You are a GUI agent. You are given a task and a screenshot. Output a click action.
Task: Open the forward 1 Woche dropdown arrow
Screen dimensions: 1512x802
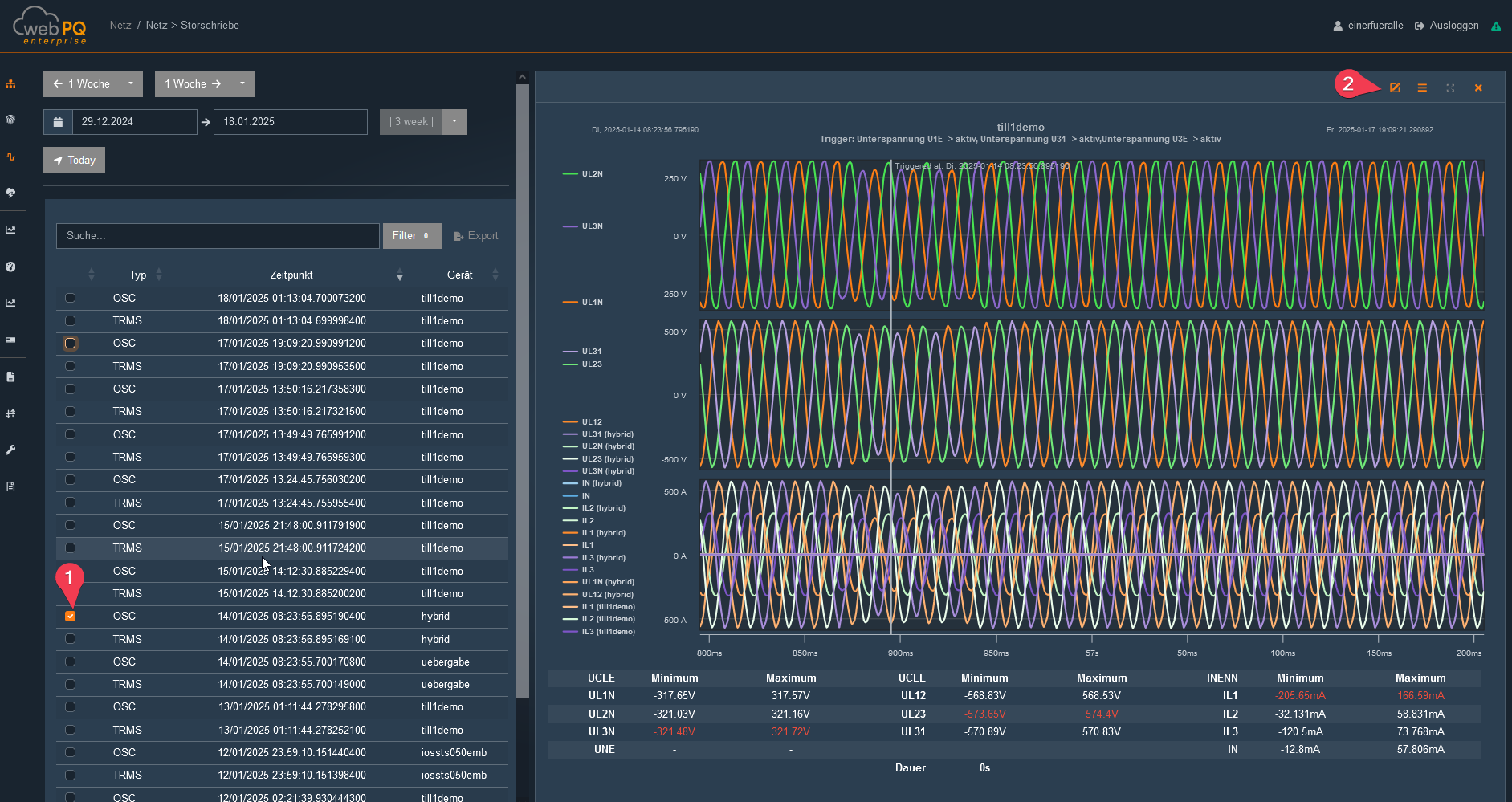[x=242, y=83]
